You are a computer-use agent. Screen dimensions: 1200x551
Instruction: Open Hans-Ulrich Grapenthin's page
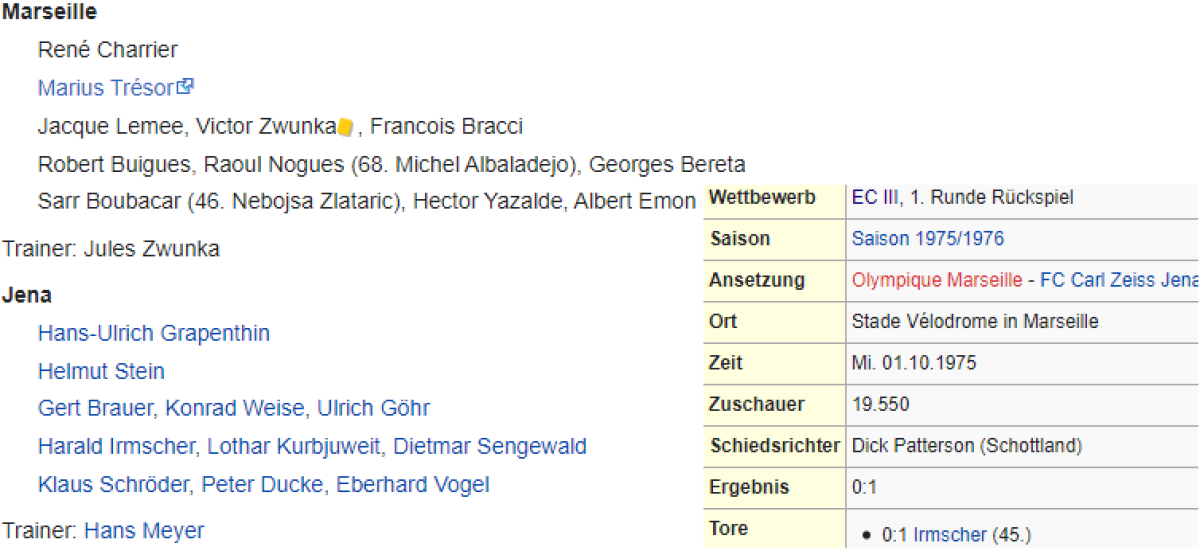coord(153,333)
